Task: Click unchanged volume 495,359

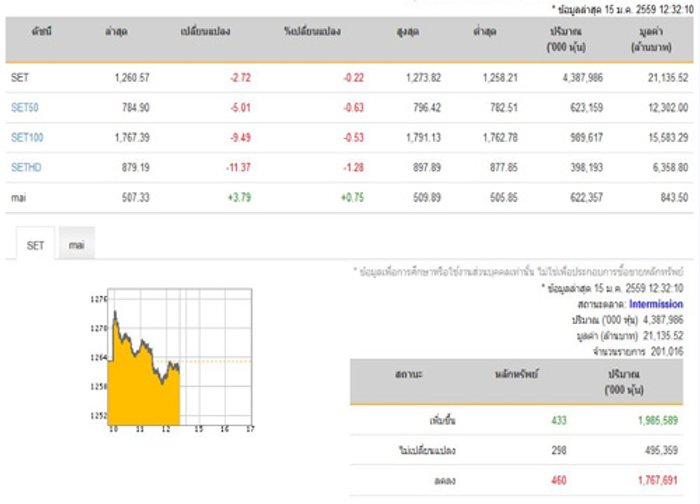Action: coord(661,450)
